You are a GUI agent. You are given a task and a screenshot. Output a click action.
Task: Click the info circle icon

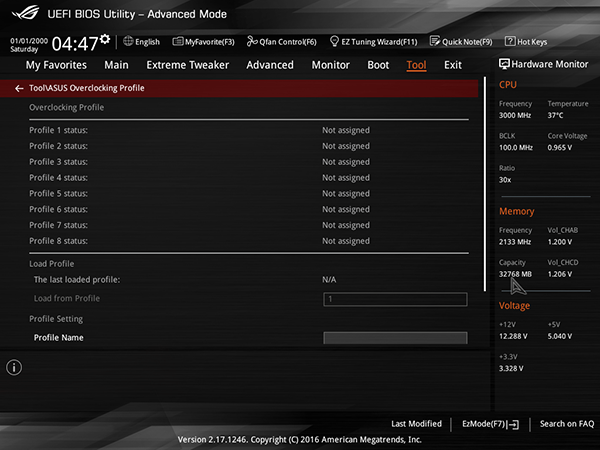pyautogui.click(x=14, y=367)
